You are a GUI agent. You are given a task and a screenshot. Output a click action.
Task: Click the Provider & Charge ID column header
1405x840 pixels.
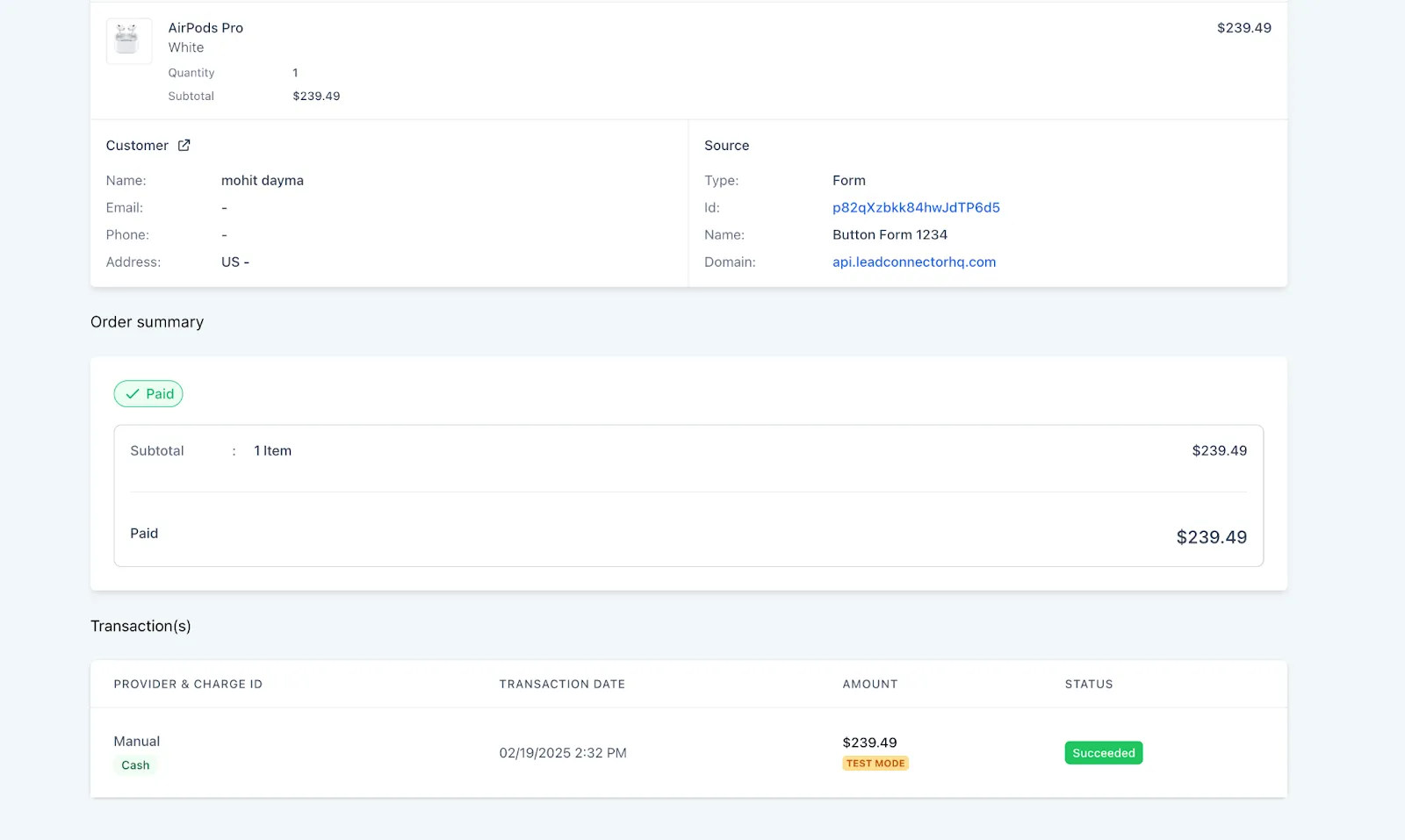(188, 685)
